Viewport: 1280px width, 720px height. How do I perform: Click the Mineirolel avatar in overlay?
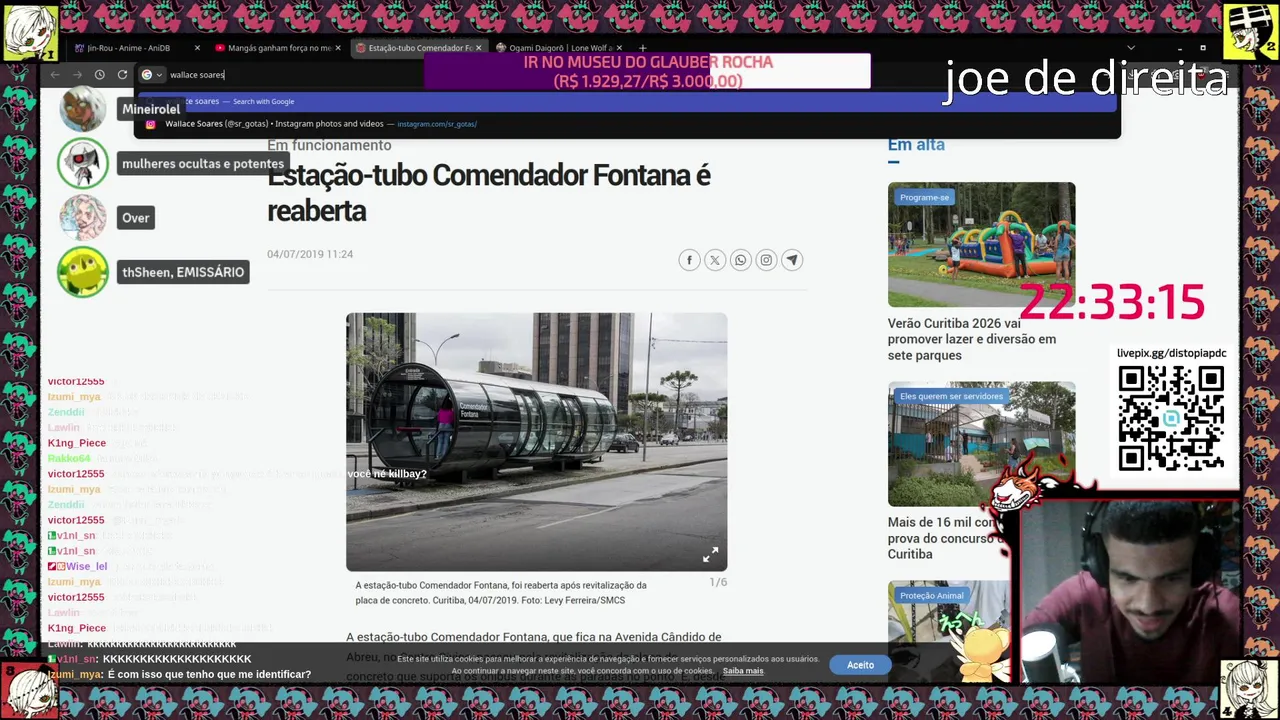[x=82, y=108]
